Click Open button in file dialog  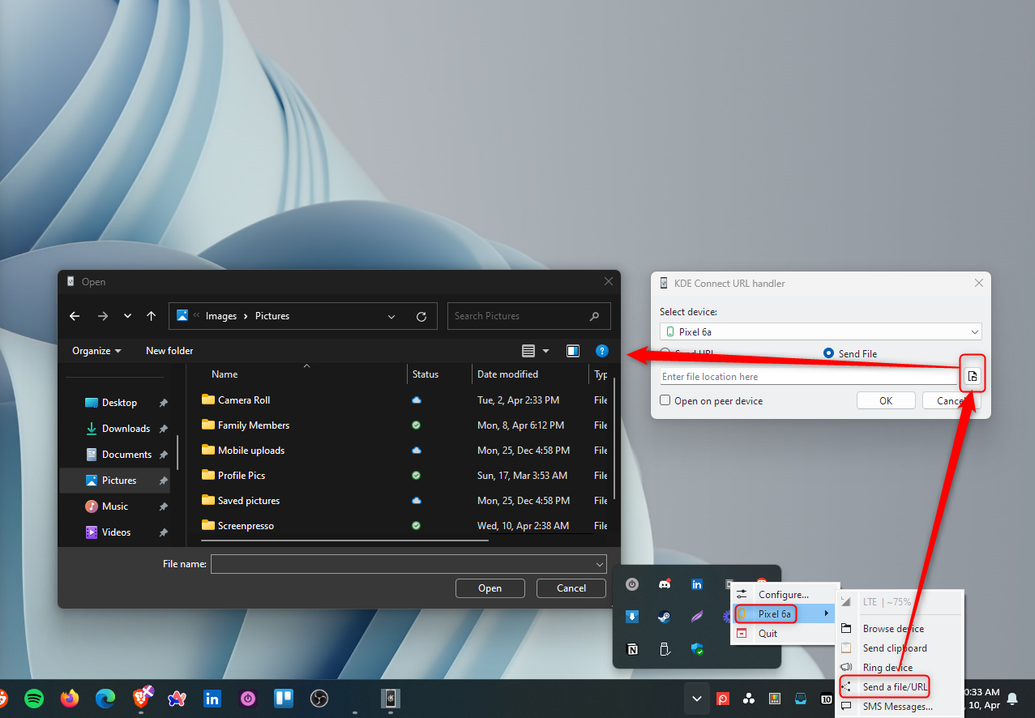point(490,588)
